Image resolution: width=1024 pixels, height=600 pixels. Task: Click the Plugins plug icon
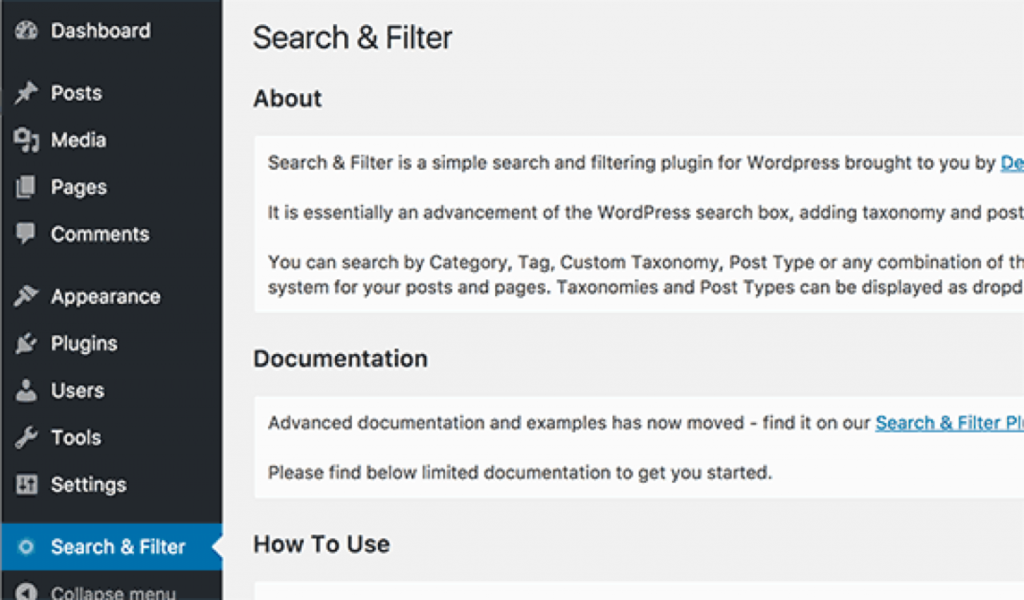point(27,343)
